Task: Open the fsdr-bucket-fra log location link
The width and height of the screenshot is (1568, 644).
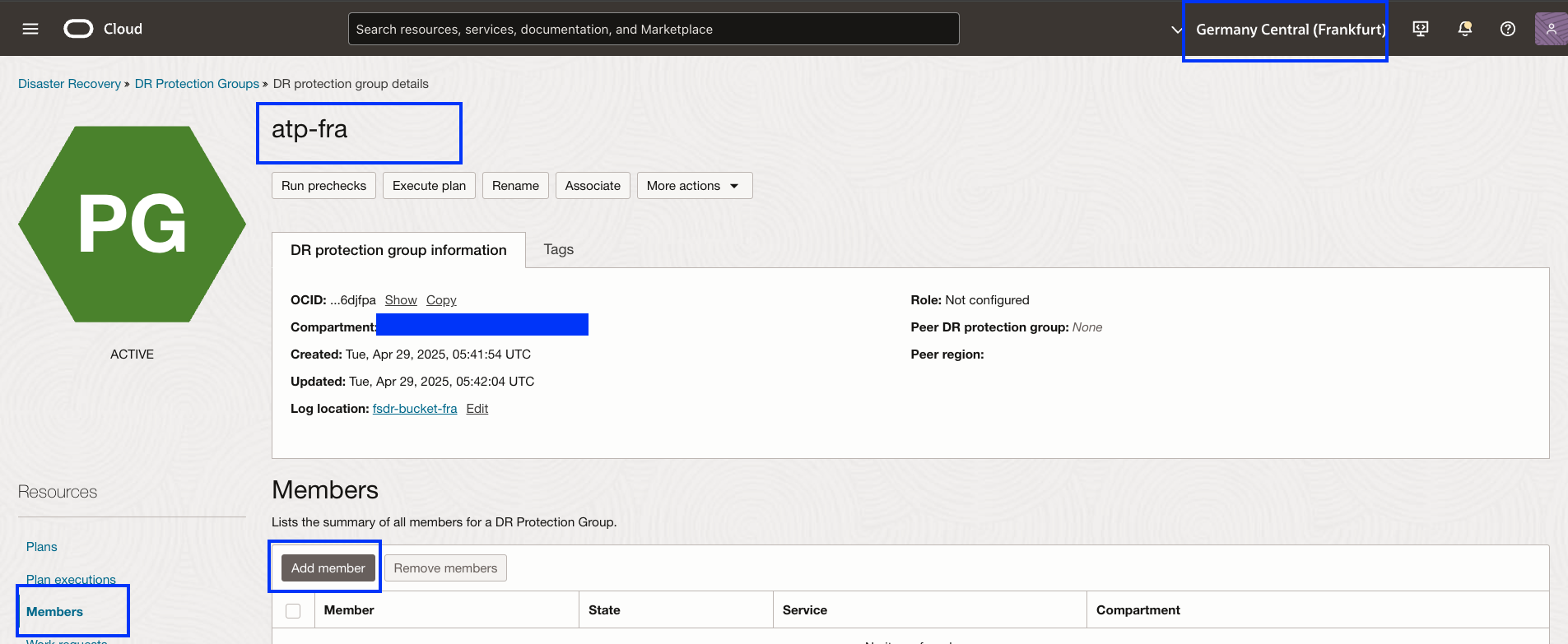Action: tap(415, 409)
